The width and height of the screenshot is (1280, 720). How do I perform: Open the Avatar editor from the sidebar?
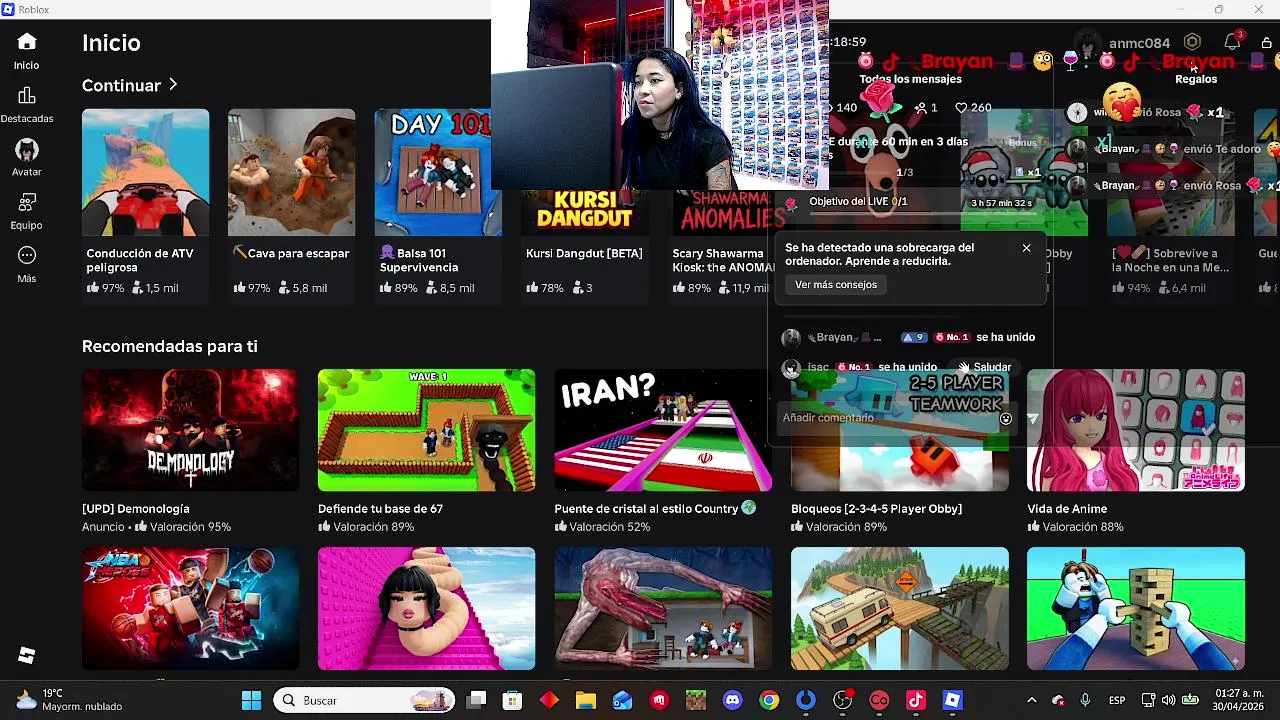pyautogui.click(x=27, y=159)
